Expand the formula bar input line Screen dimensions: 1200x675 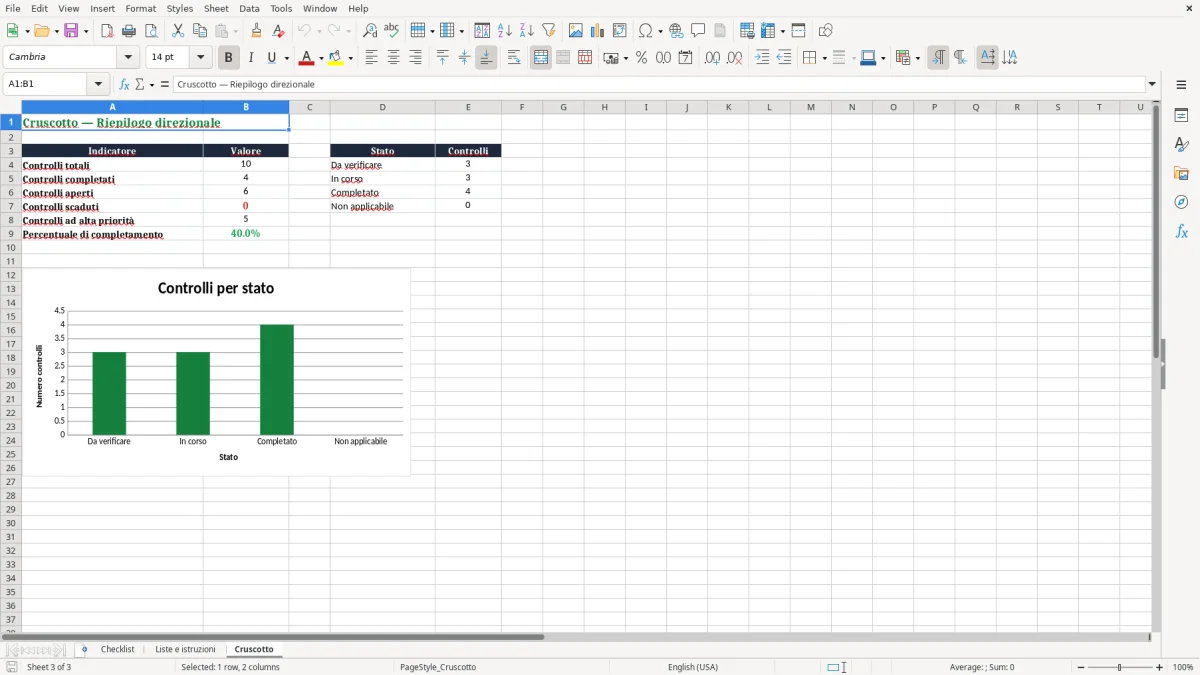click(x=1152, y=85)
